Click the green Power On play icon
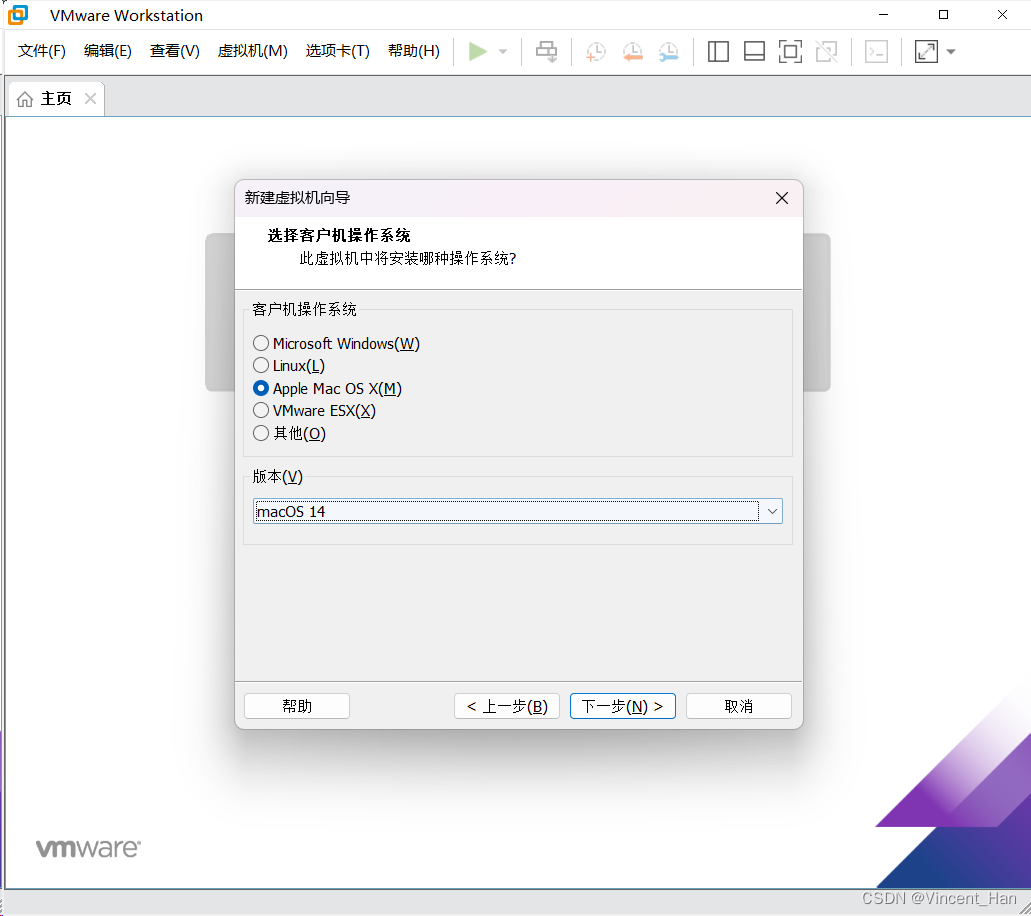 coord(477,51)
